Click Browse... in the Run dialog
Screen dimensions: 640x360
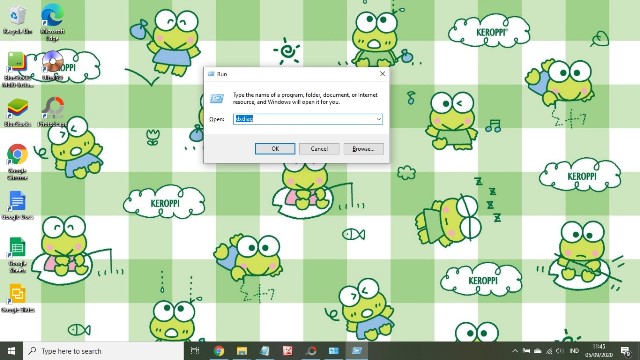(363, 149)
